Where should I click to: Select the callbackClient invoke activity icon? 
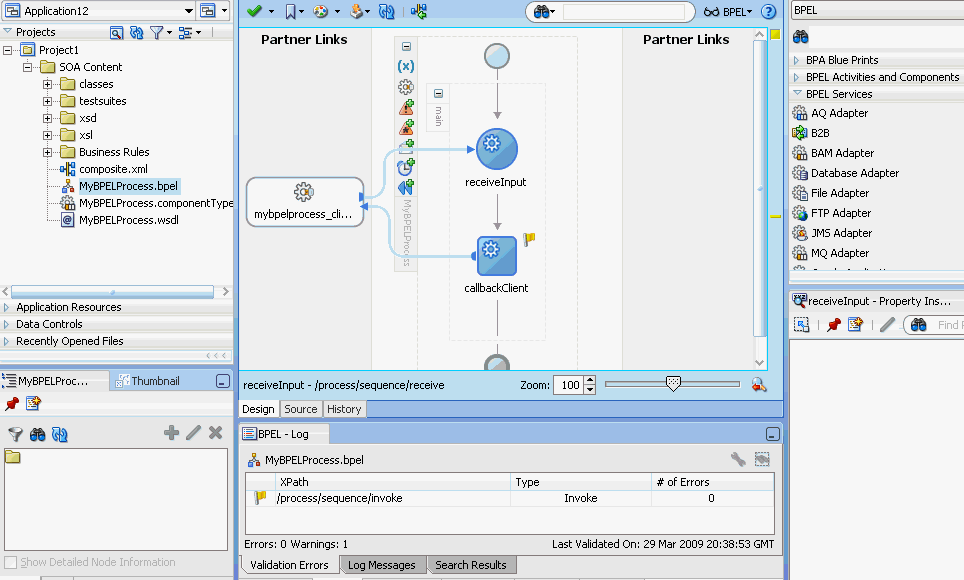point(497,255)
